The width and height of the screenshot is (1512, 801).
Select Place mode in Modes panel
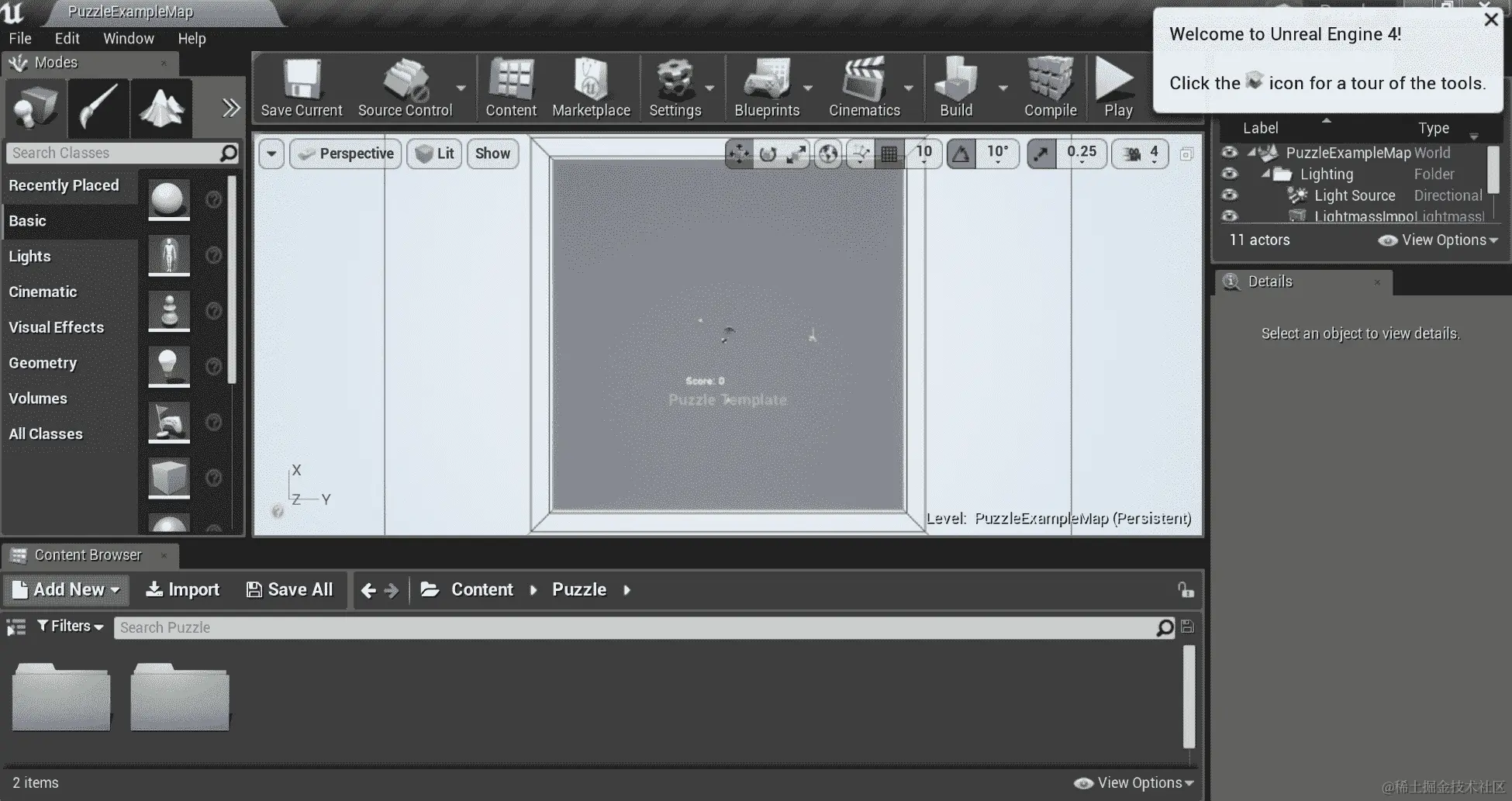(36, 108)
